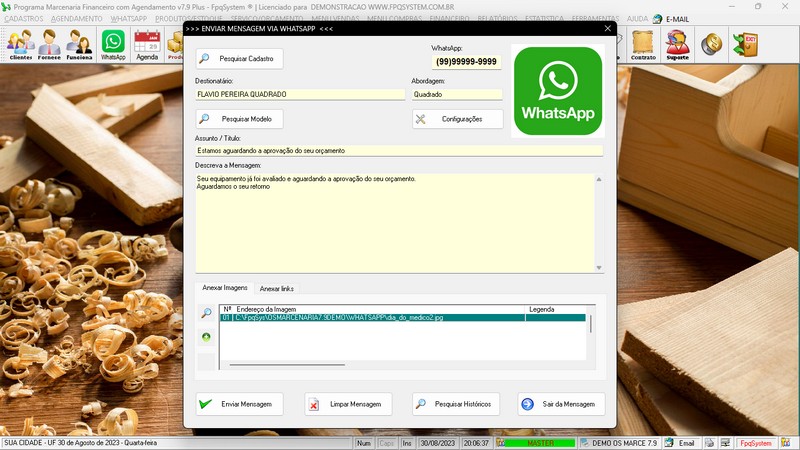Click message box scroll down arrow
The image size is (800, 450).
coord(599,268)
